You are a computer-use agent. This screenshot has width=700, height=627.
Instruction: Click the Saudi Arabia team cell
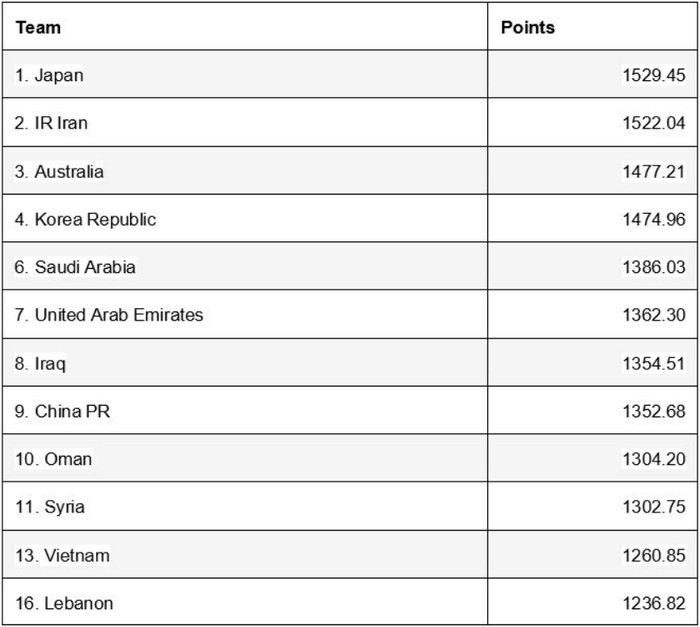[75, 267]
